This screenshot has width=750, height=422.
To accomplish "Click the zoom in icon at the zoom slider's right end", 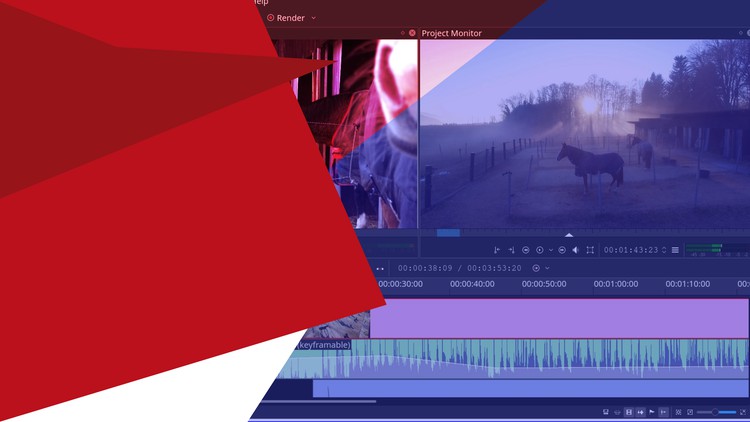I will click(x=743, y=412).
